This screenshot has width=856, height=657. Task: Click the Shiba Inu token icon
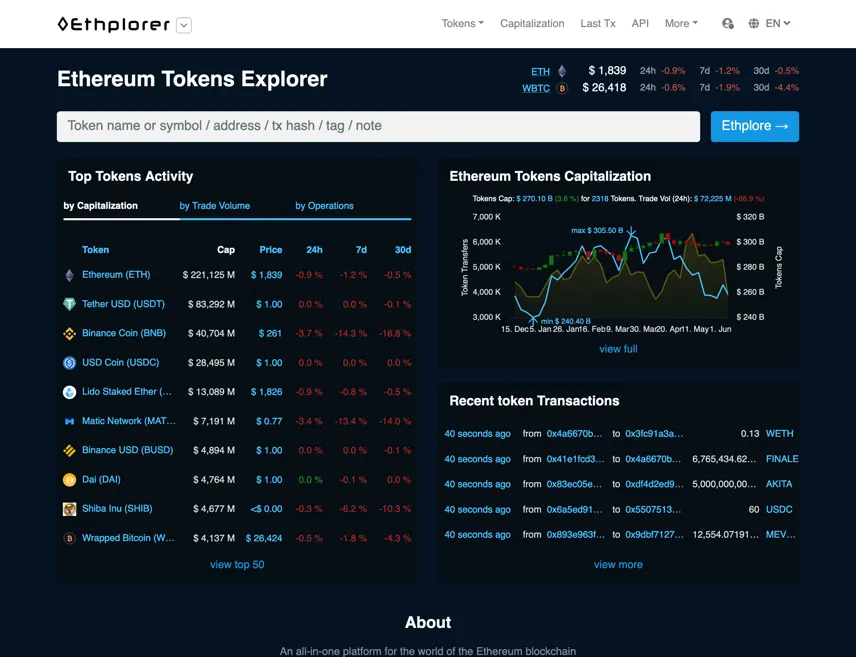(69, 509)
